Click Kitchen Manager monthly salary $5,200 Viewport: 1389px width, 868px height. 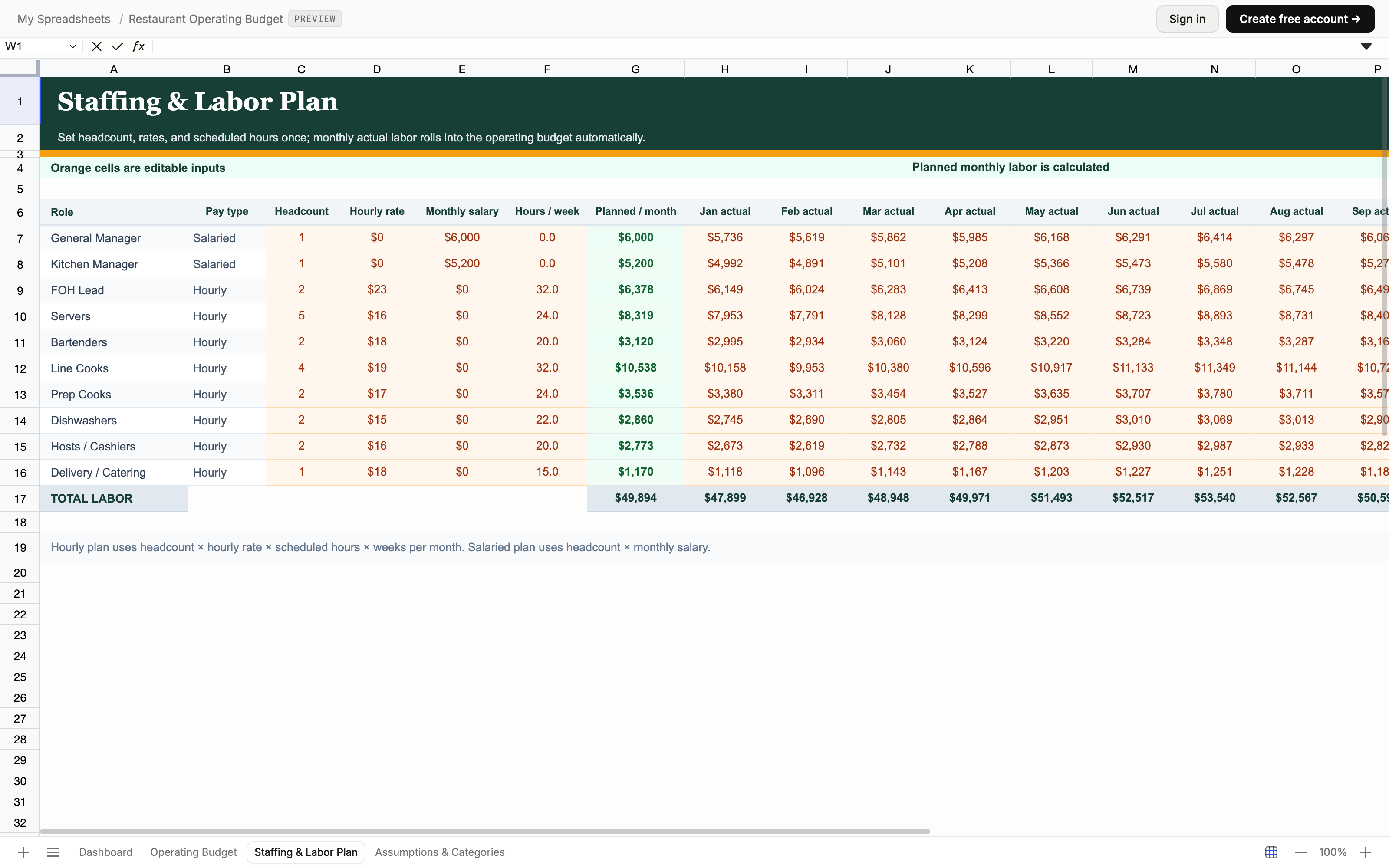(x=461, y=263)
